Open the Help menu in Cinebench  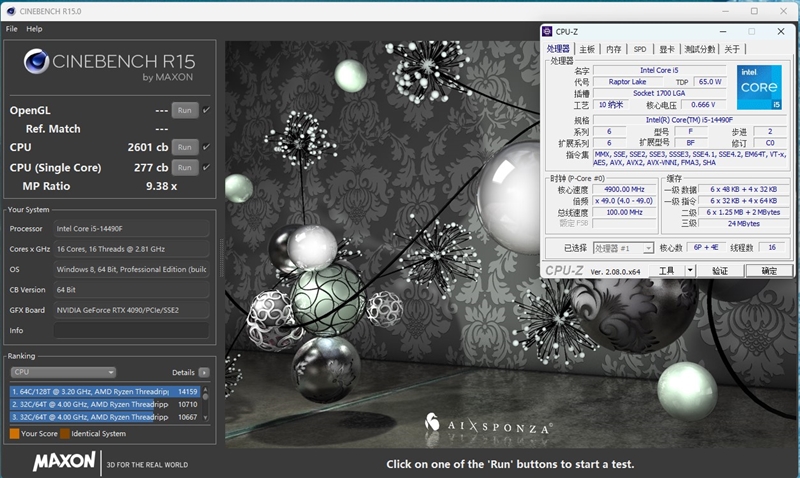click(x=34, y=29)
